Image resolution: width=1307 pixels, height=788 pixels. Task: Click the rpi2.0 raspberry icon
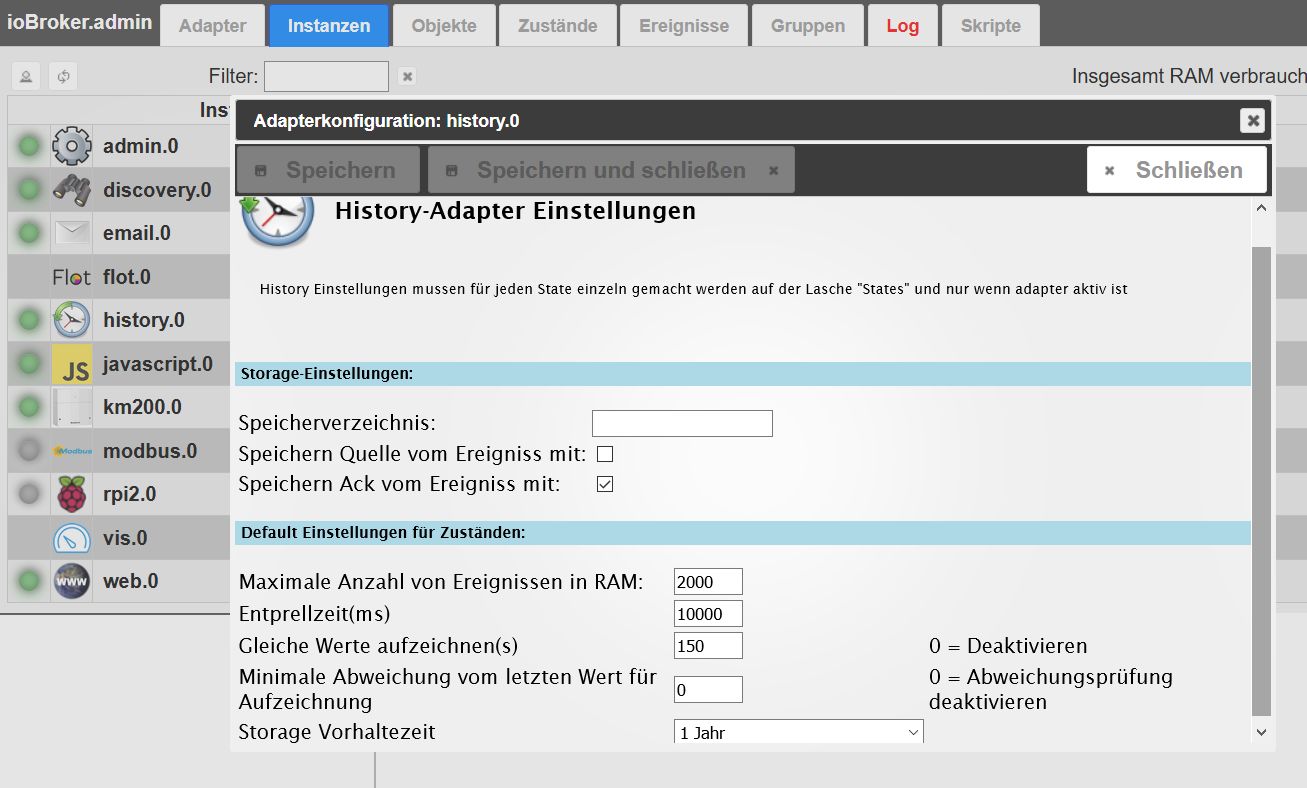point(71,494)
